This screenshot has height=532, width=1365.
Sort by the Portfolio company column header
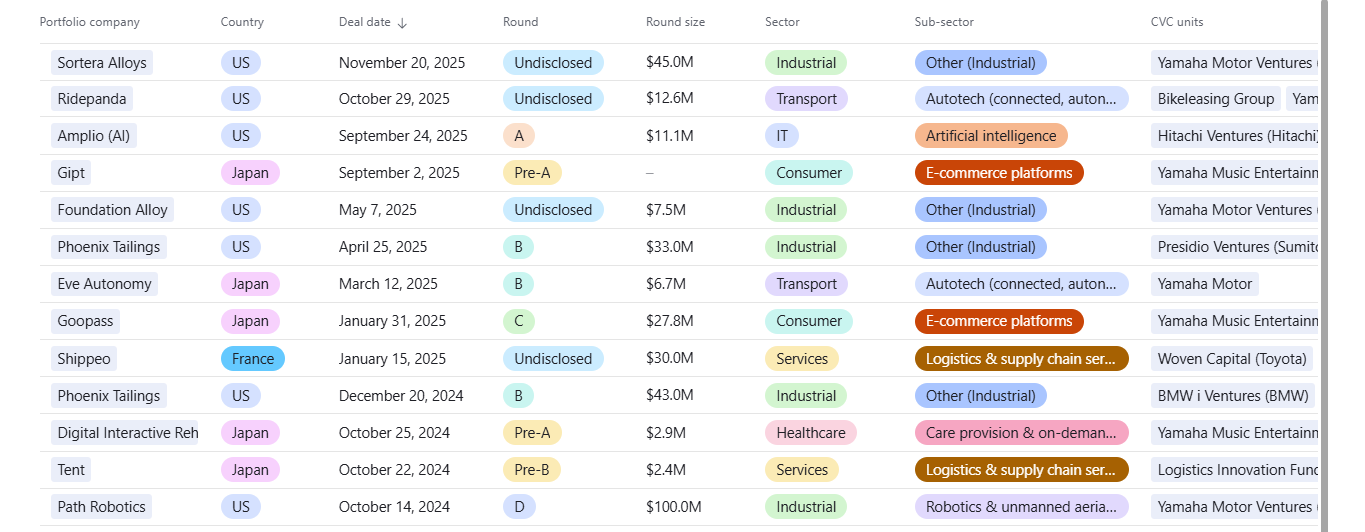pos(89,22)
